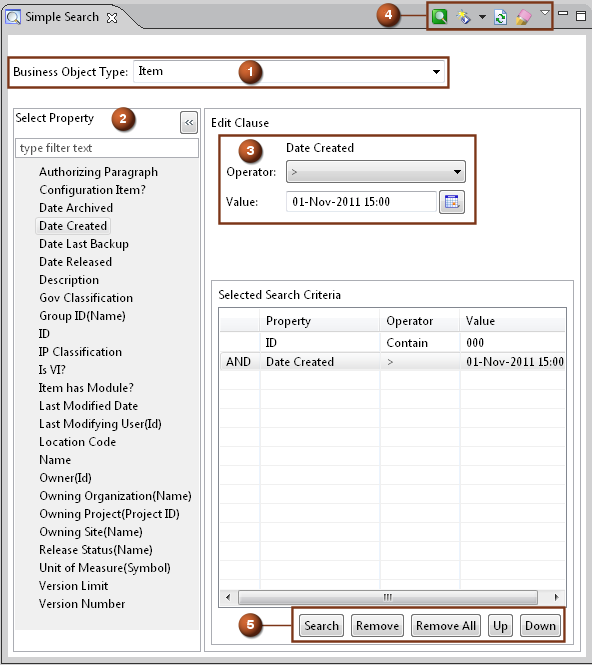
Task: Click the Simple Search magnifier tab icon
Action: (13, 17)
